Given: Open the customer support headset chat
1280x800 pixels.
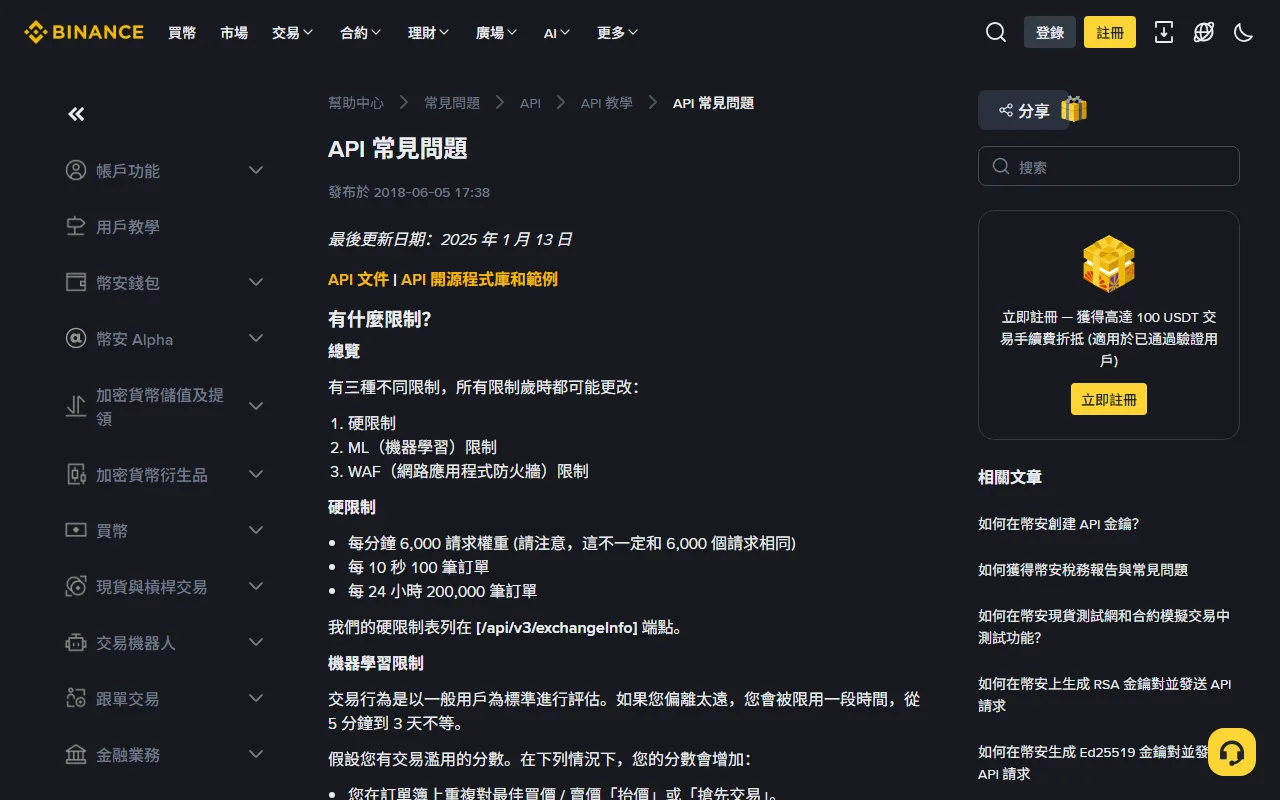Looking at the screenshot, I should (1232, 752).
